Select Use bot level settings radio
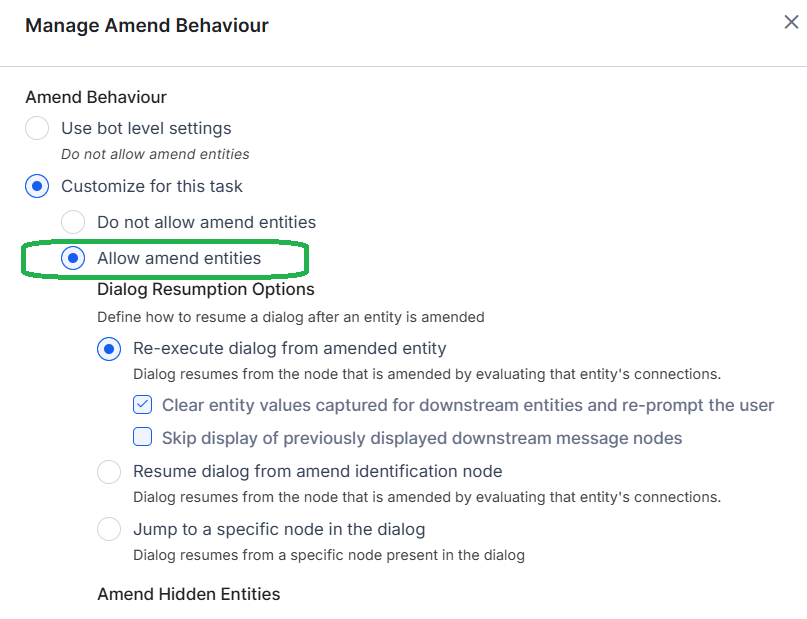The height and width of the screenshot is (619, 807). tap(37, 128)
